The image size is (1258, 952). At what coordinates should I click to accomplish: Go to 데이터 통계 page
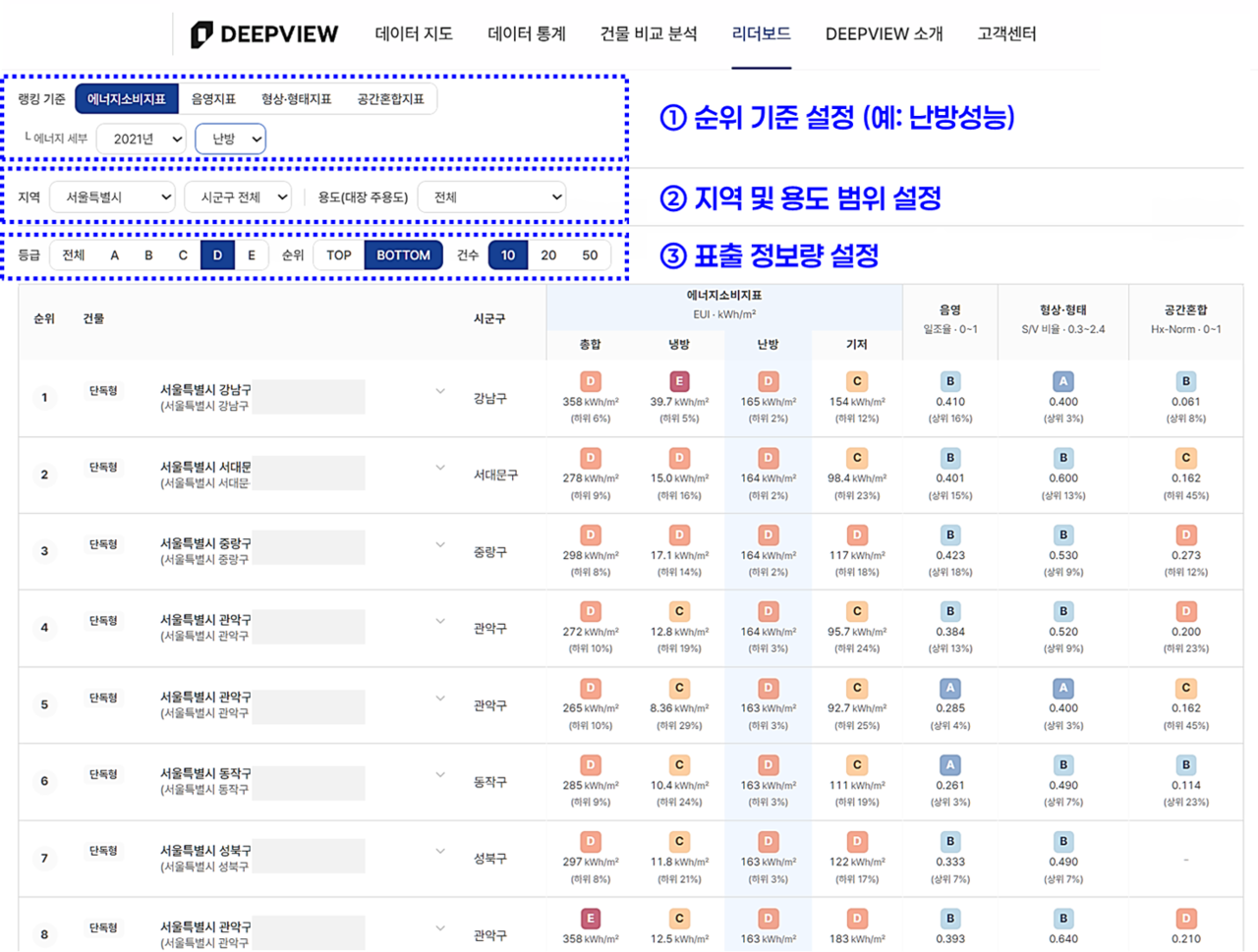click(527, 34)
